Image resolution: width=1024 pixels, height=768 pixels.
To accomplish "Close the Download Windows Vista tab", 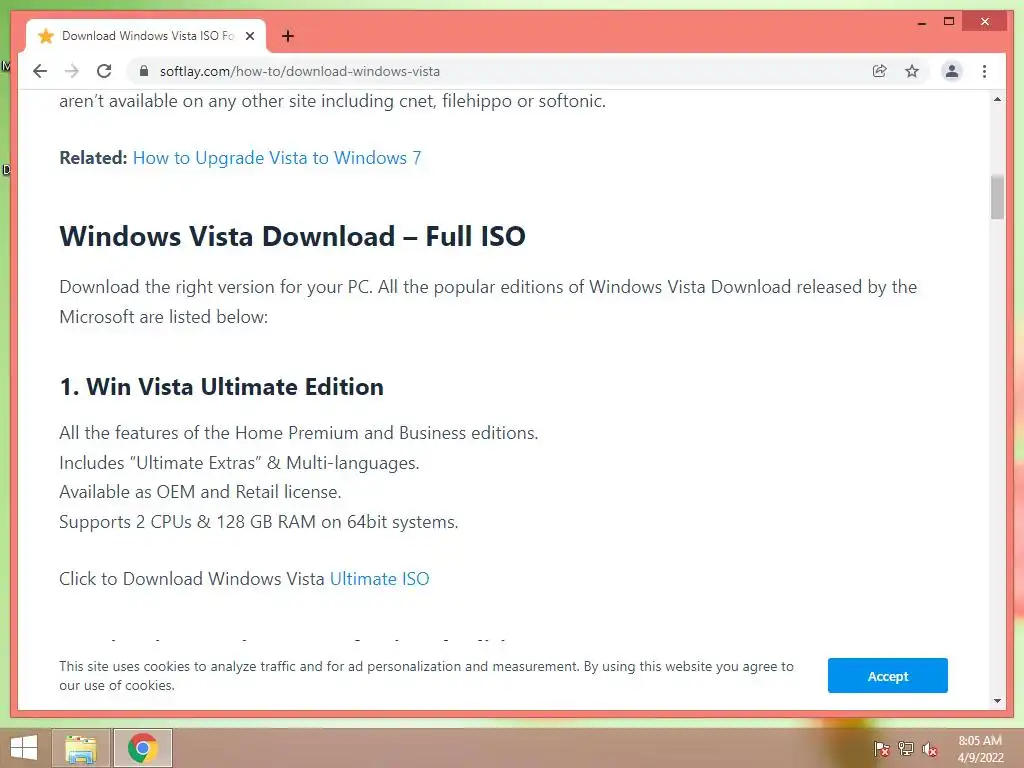I will click(249, 36).
